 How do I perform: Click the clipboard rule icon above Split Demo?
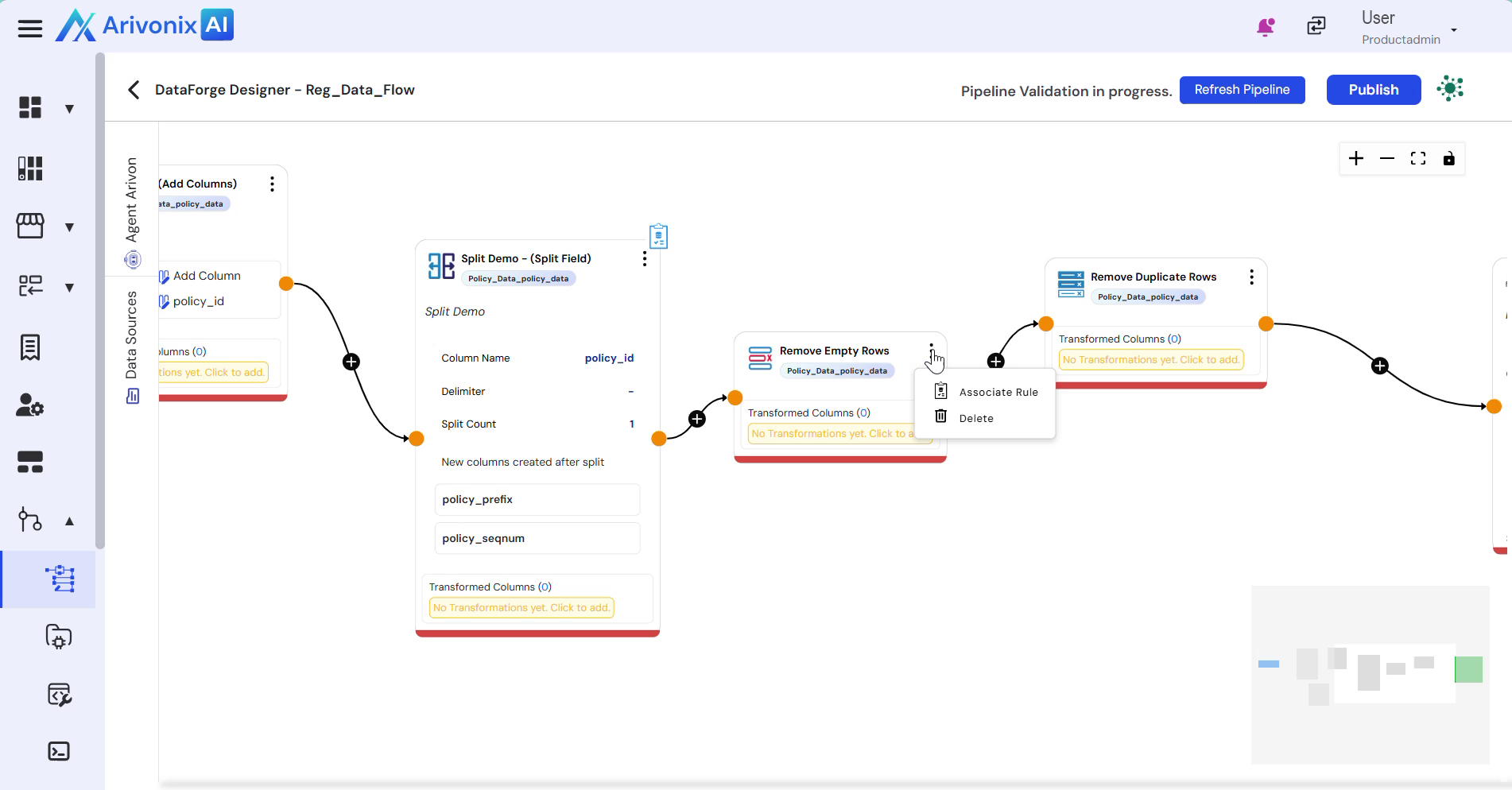[658, 237]
